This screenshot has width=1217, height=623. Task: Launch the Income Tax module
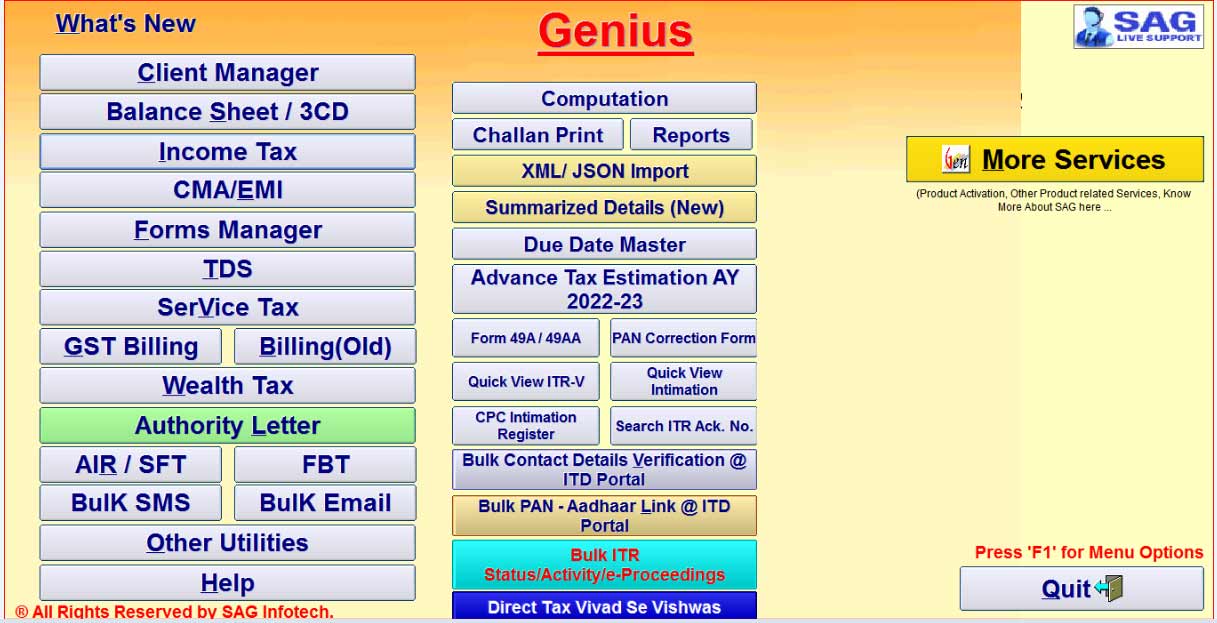[x=227, y=152]
